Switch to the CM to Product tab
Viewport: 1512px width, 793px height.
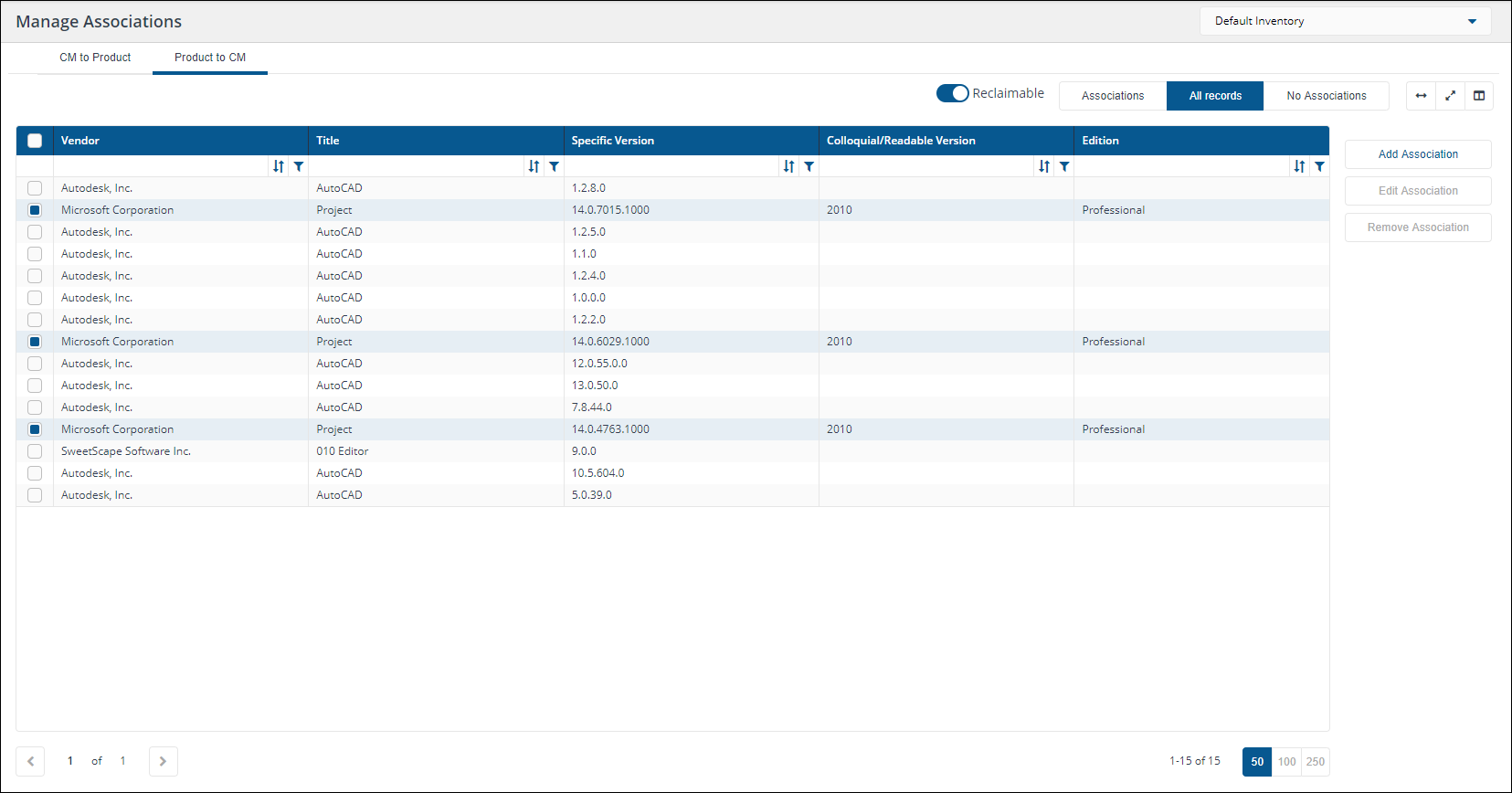(95, 58)
